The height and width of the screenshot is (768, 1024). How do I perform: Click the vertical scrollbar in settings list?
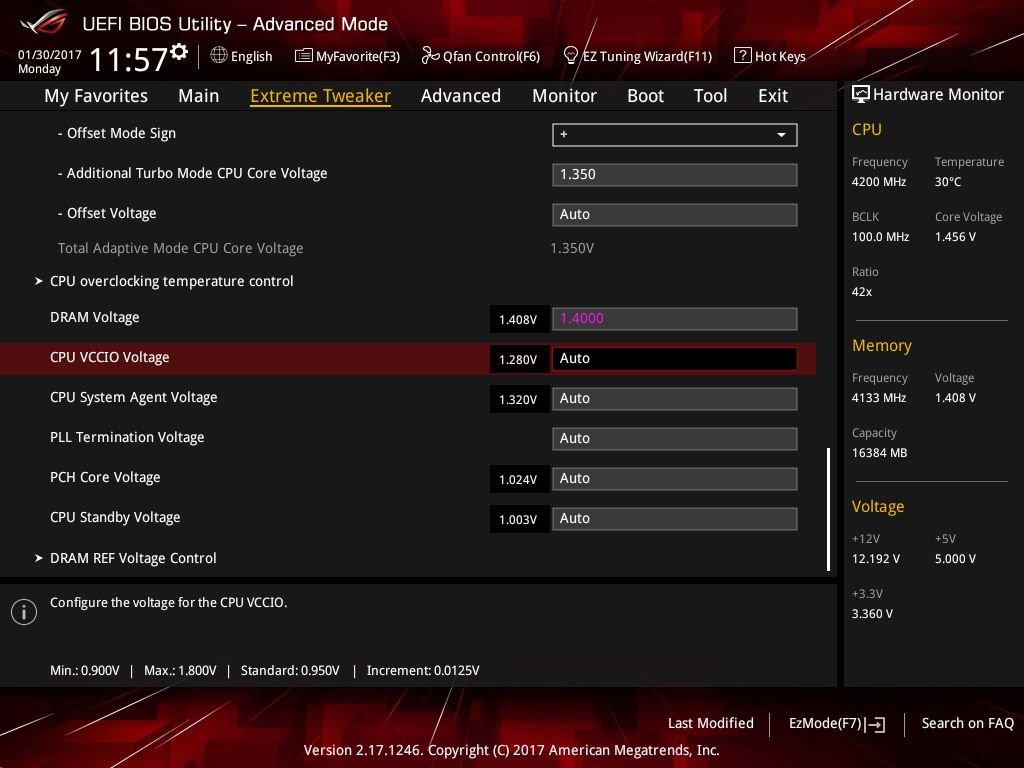point(828,509)
